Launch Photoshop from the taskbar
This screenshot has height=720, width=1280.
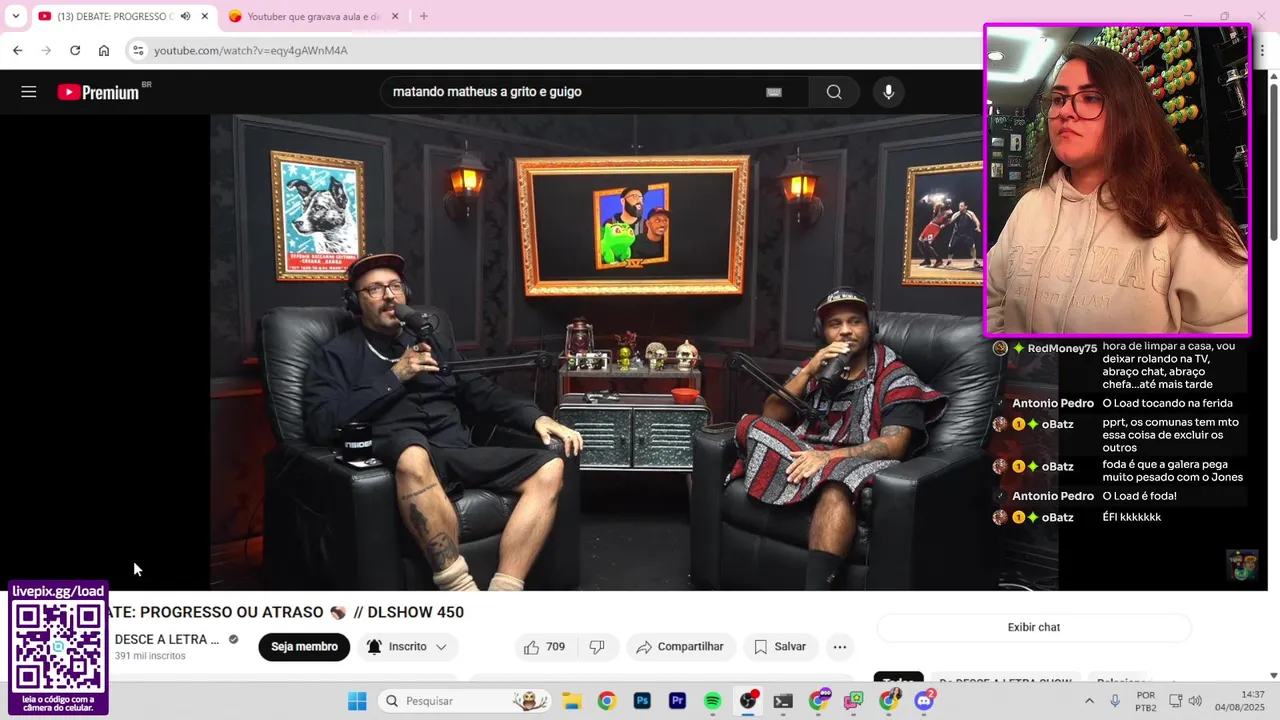tap(642, 701)
